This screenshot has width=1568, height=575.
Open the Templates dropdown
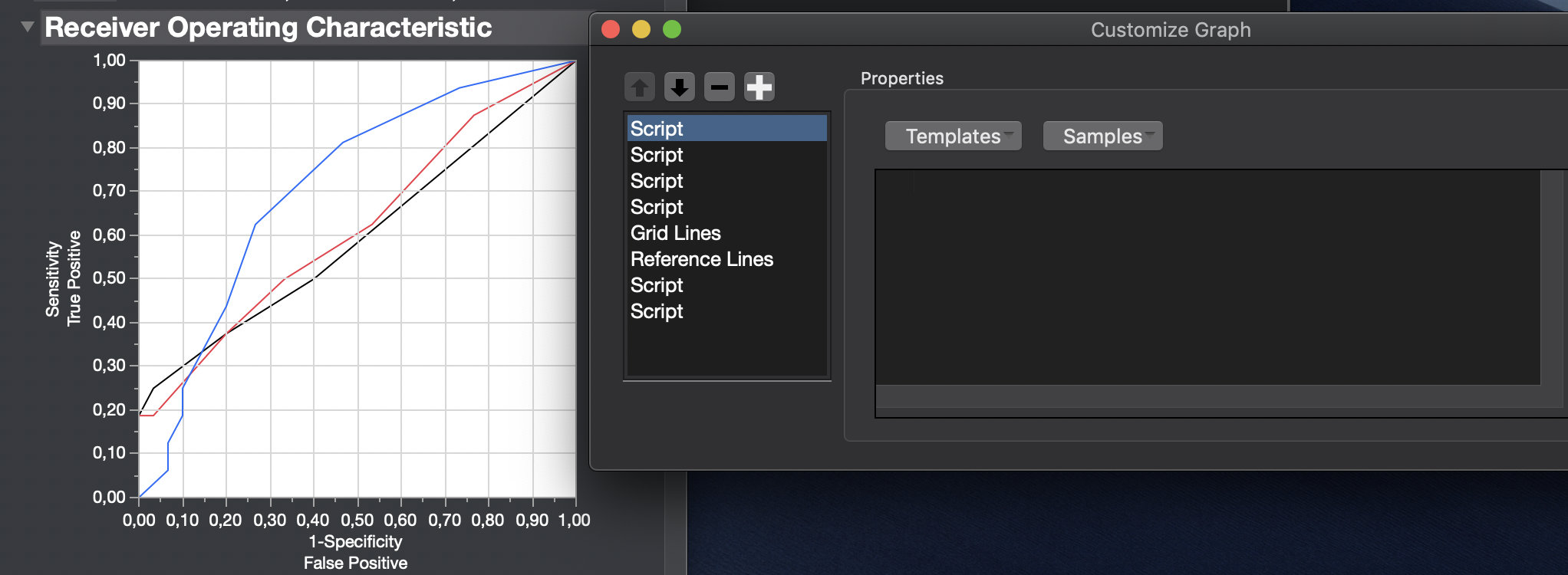tap(954, 136)
